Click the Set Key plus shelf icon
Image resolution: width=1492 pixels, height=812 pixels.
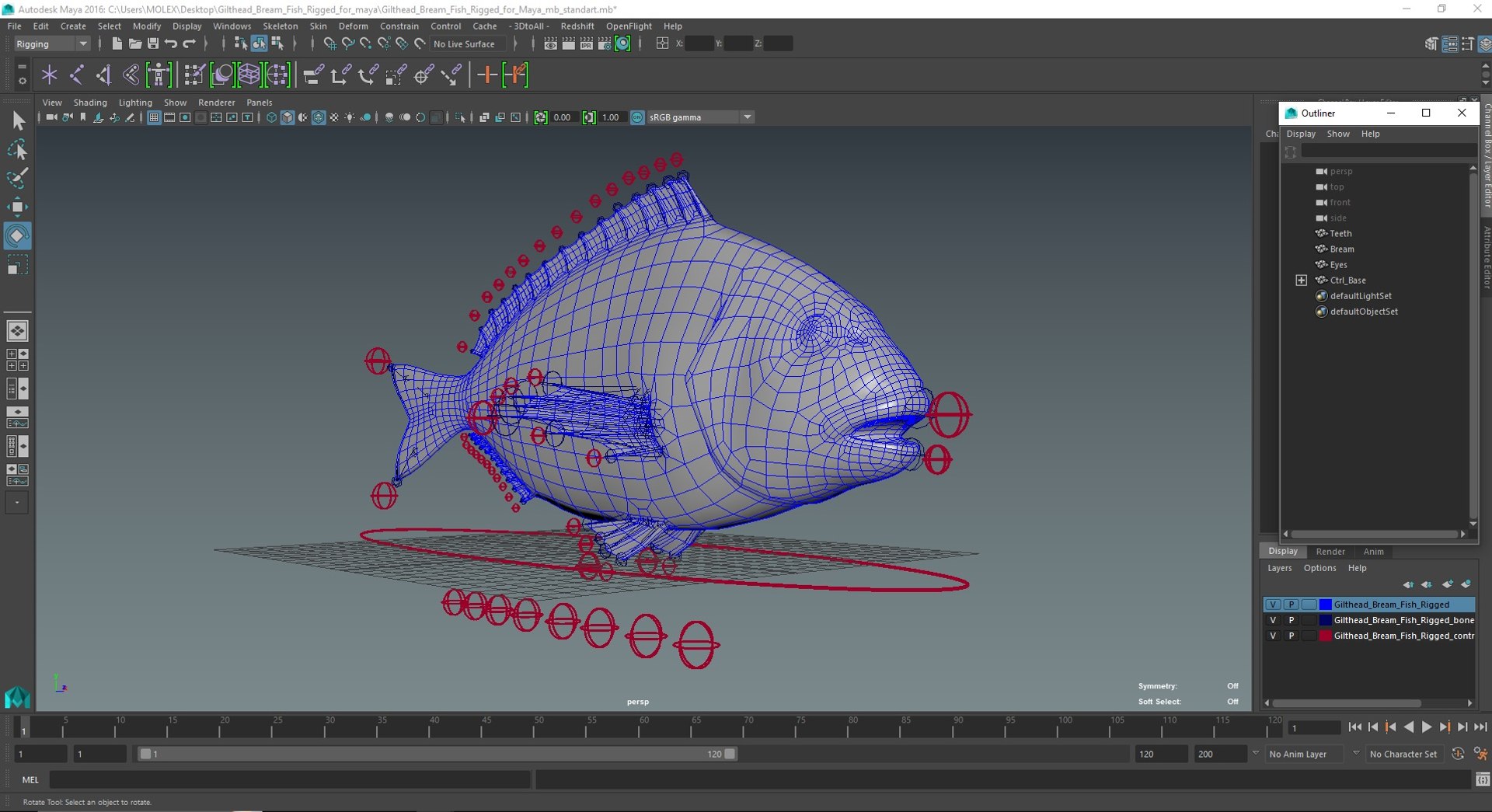coord(487,75)
